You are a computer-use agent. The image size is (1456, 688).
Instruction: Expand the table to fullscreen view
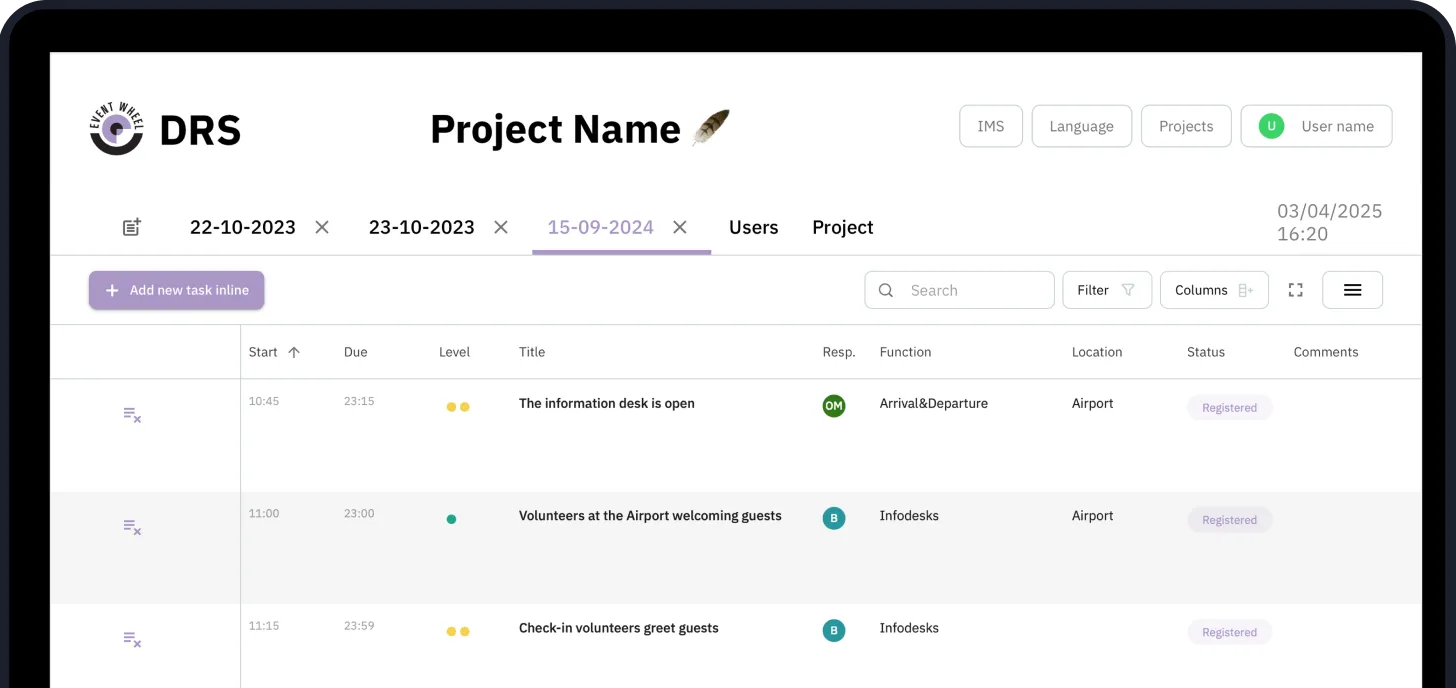click(x=1295, y=289)
